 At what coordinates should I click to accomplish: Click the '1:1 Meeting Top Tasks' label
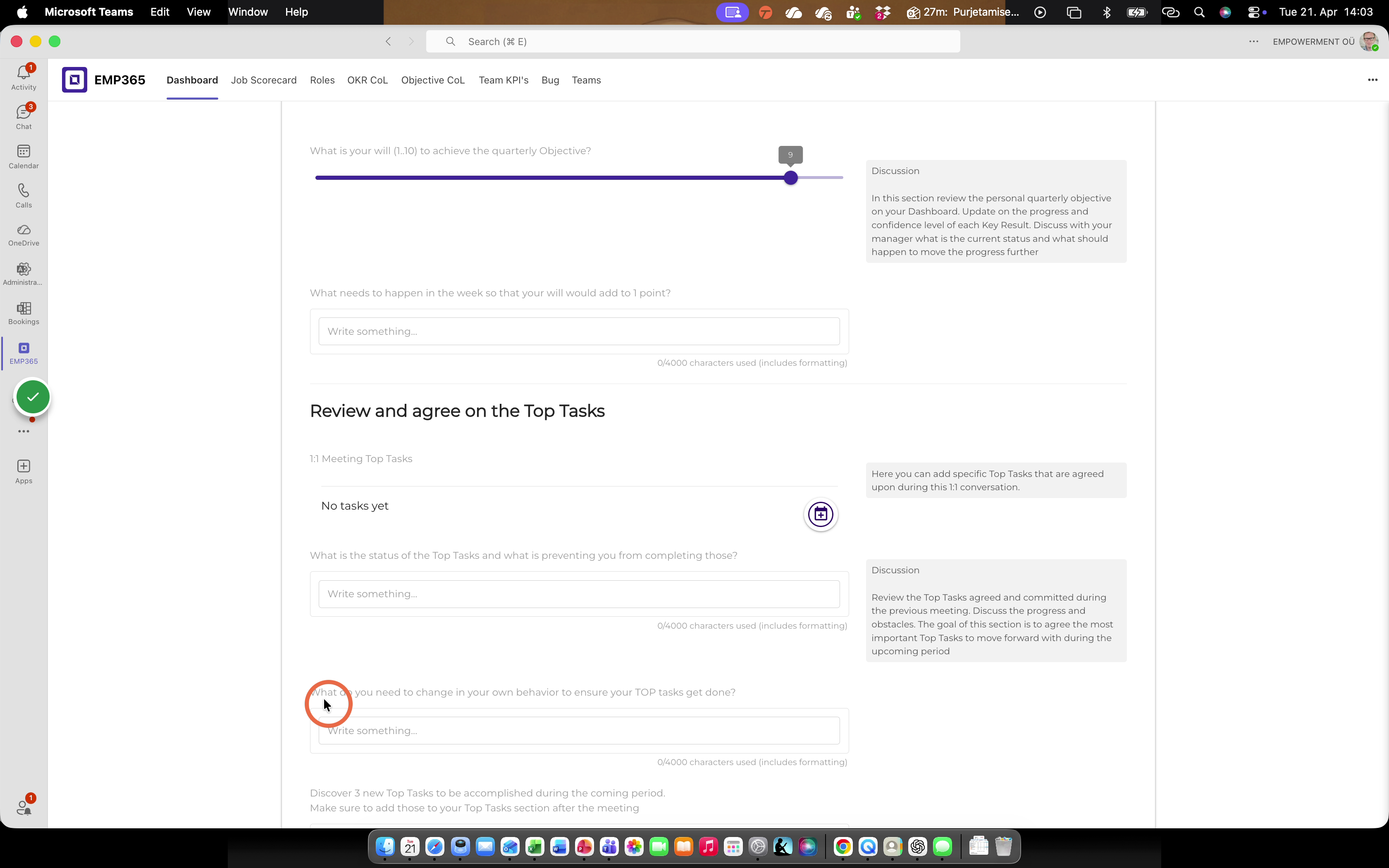[361, 459]
